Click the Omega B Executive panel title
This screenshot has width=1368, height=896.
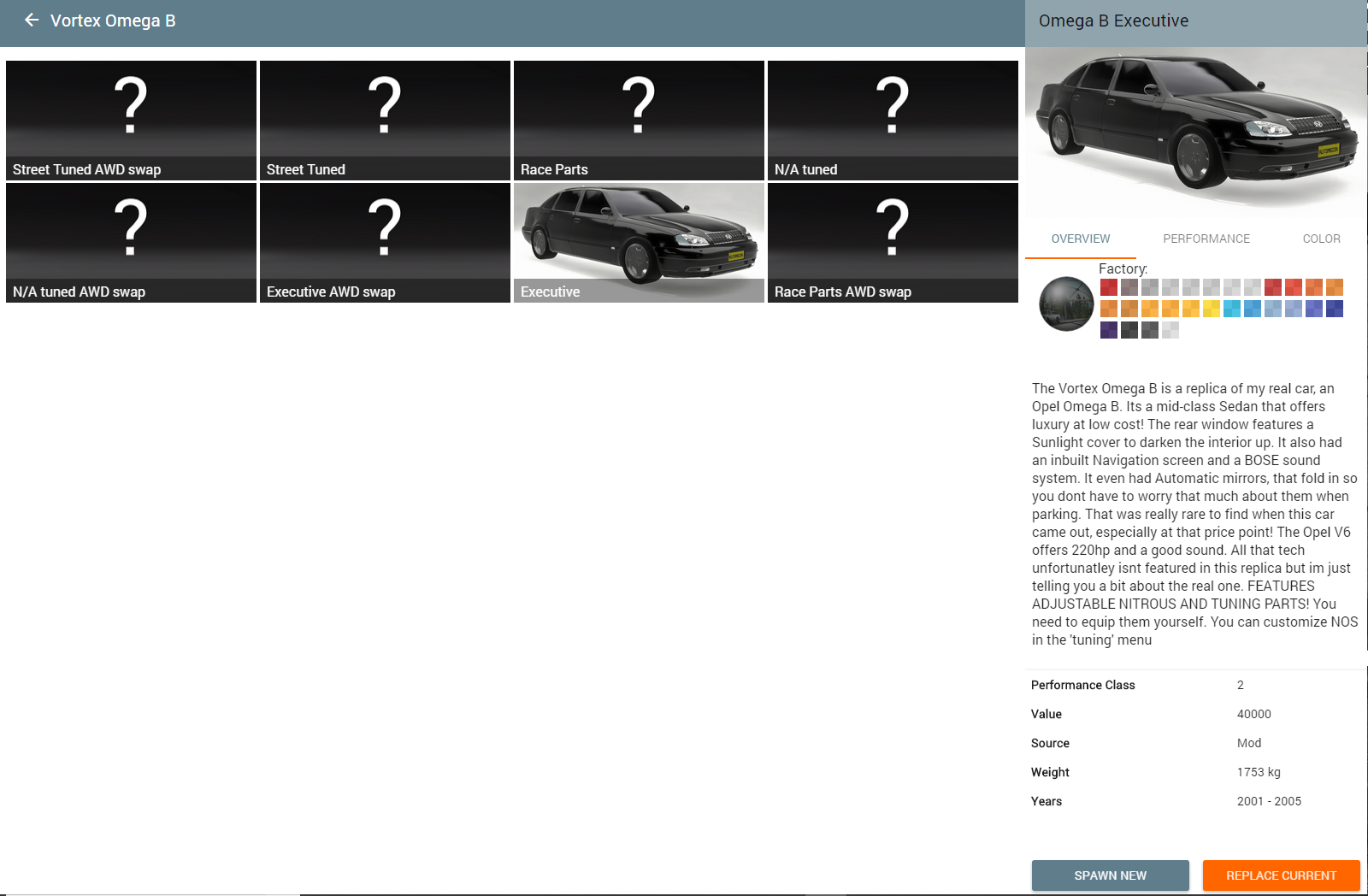1113,21
